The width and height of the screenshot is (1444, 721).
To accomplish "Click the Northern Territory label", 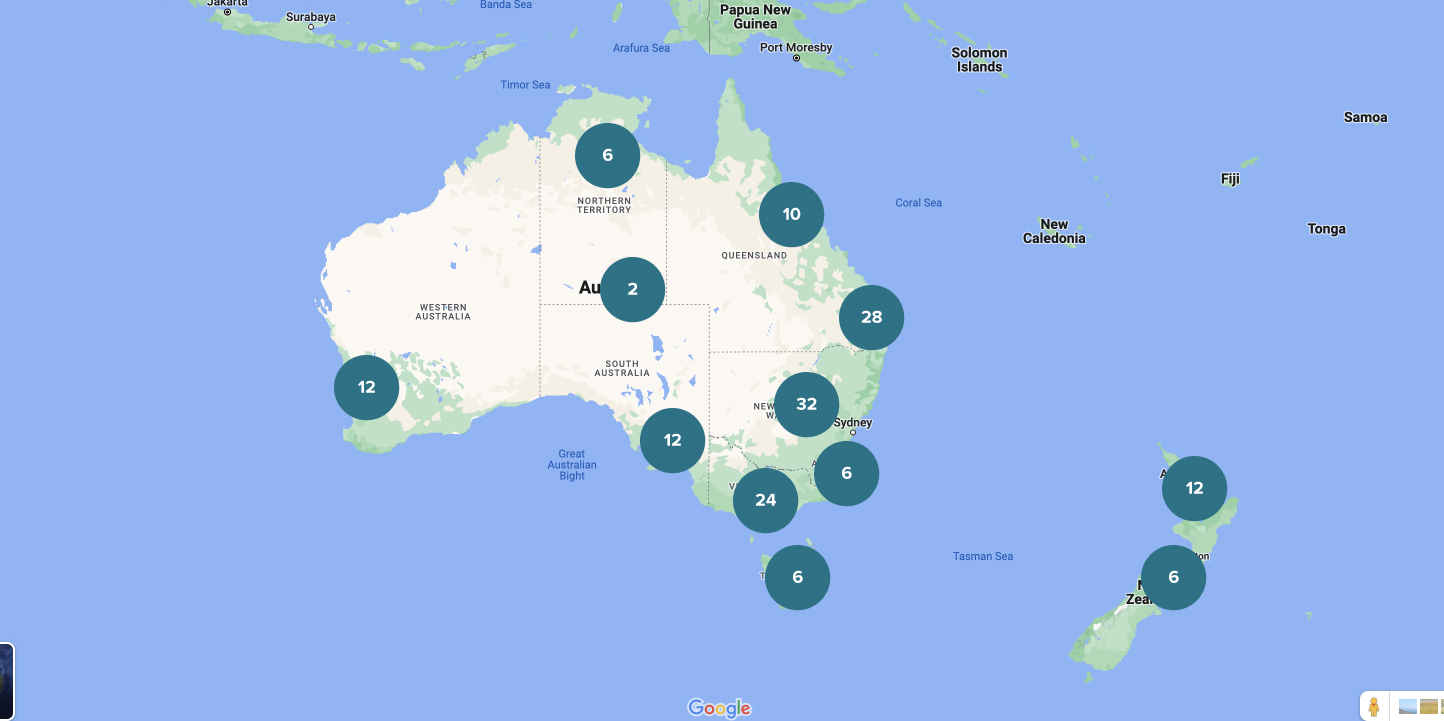I will [x=604, y=205].
